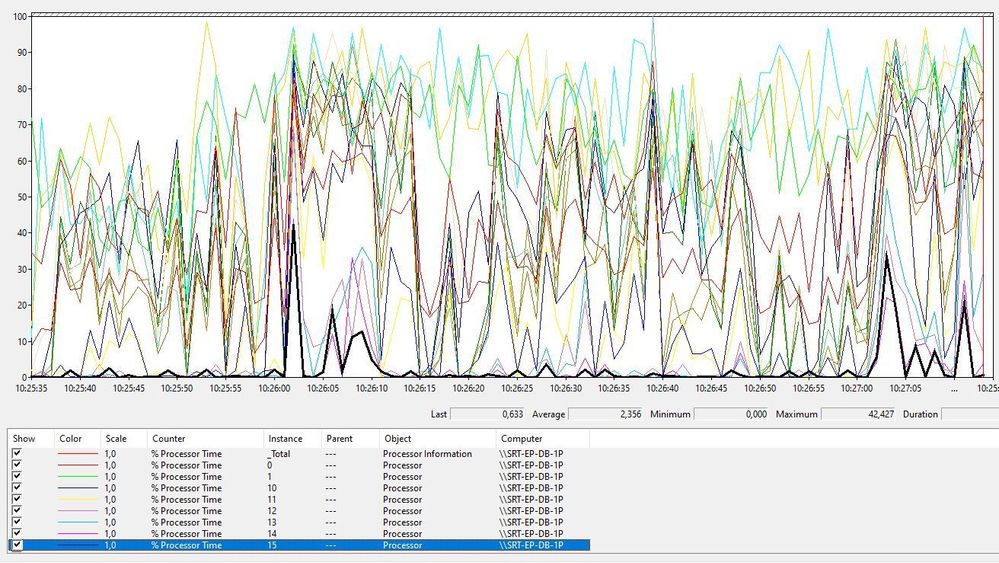Click the color line swatch for instance _Total
The height and width of the screenshot is (563, 999).
78,453
